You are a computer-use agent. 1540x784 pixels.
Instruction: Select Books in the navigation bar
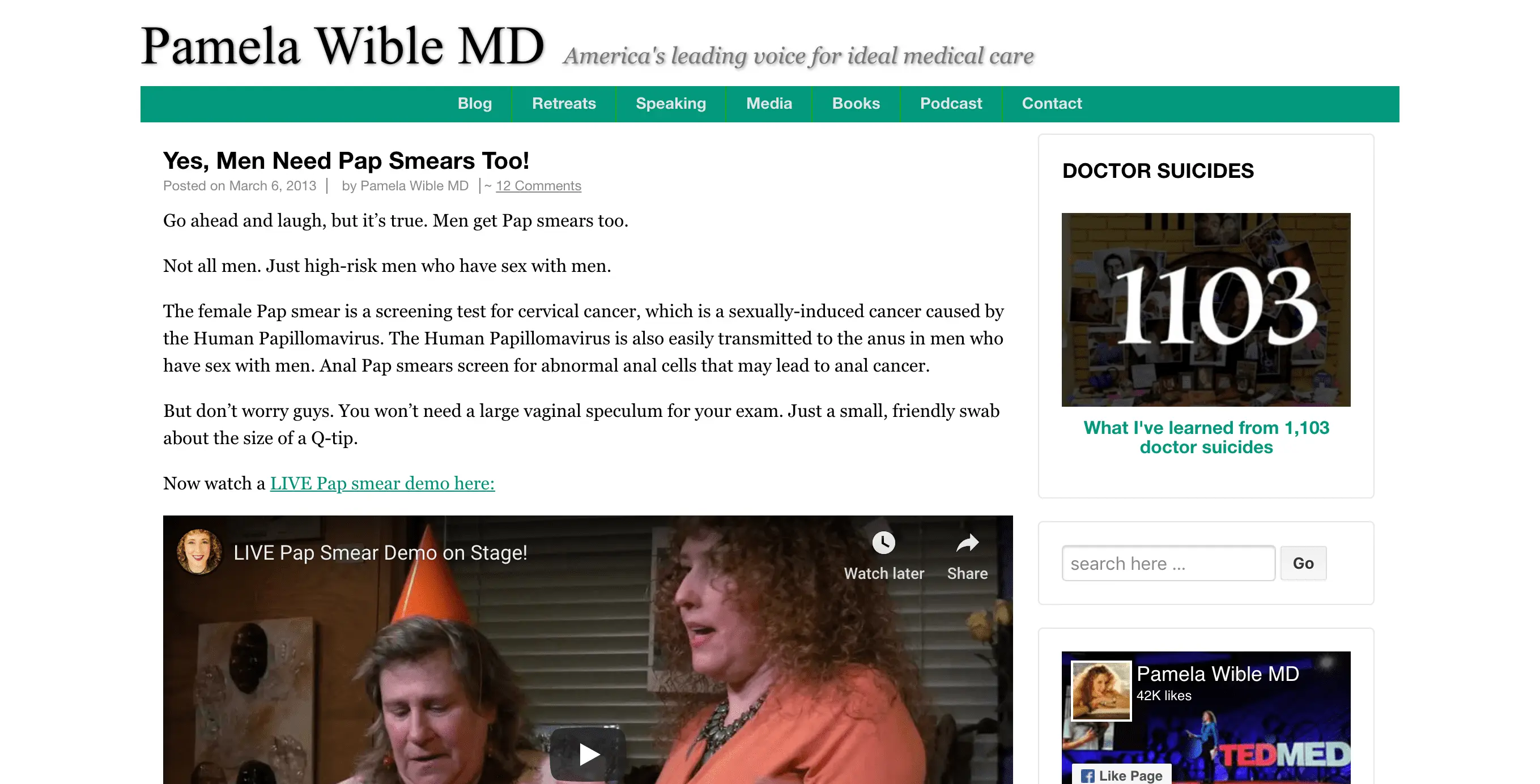point(856,104)
